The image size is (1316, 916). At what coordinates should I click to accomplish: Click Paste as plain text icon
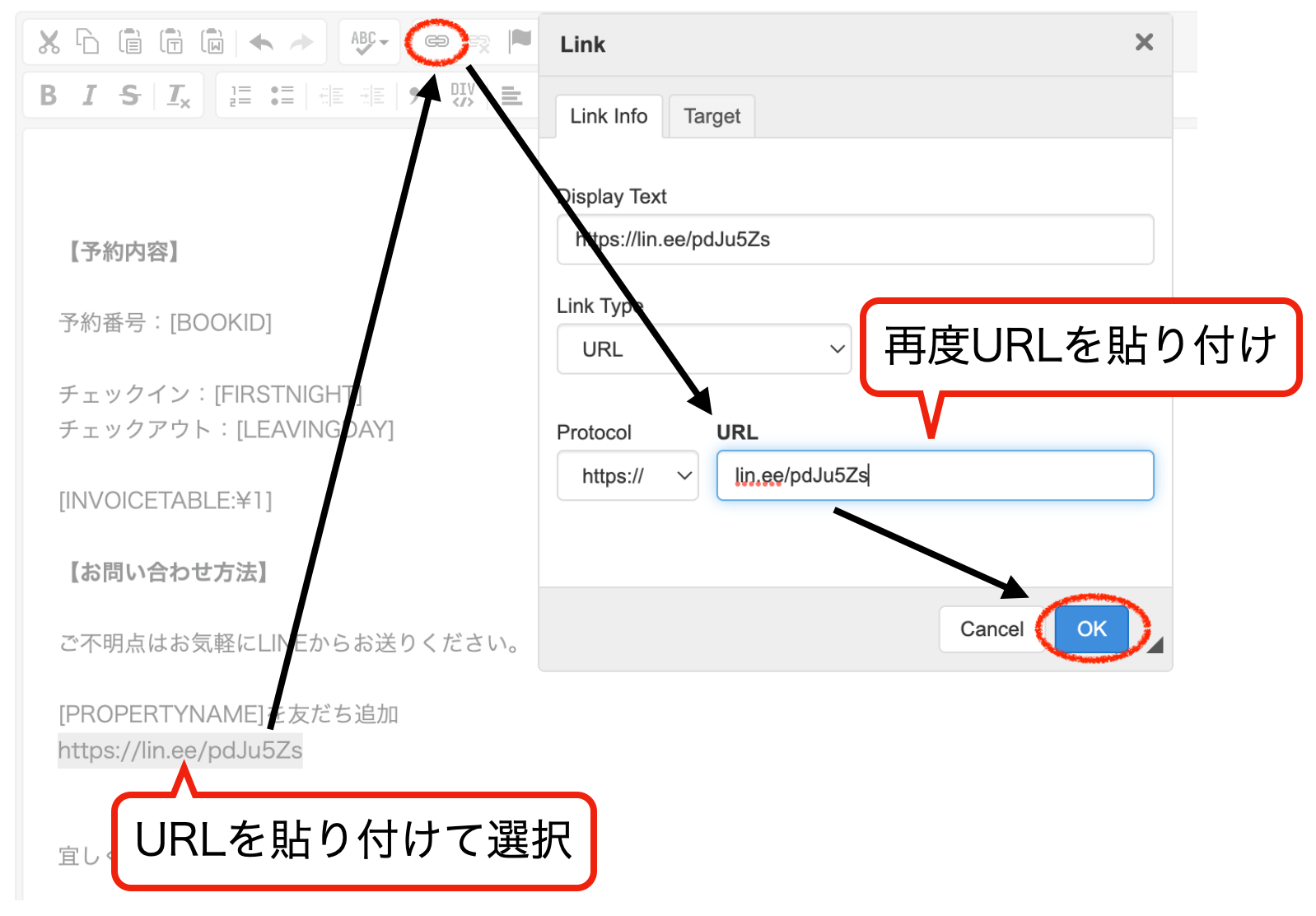click(171, 41)
